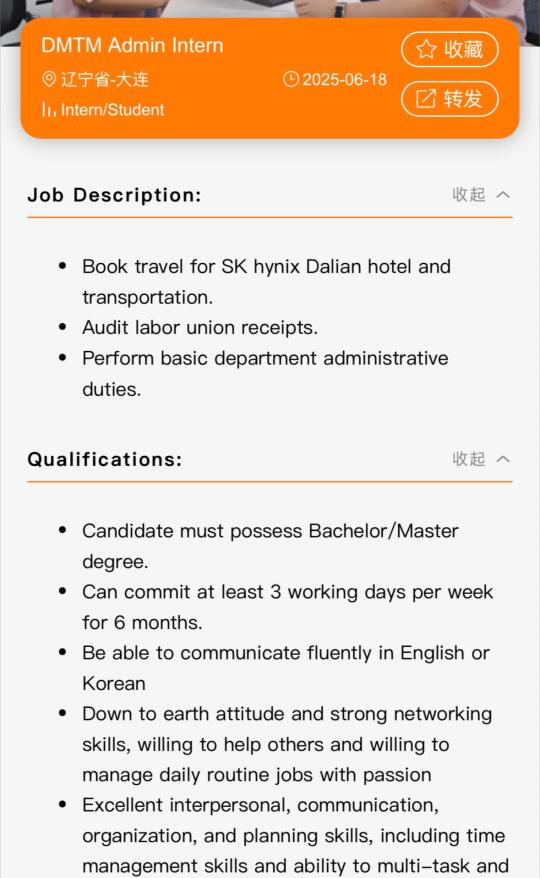Screen dimensions: 540x878
Task: Tap the 2025-06-18 posting date
Action: tap(345, 80)
